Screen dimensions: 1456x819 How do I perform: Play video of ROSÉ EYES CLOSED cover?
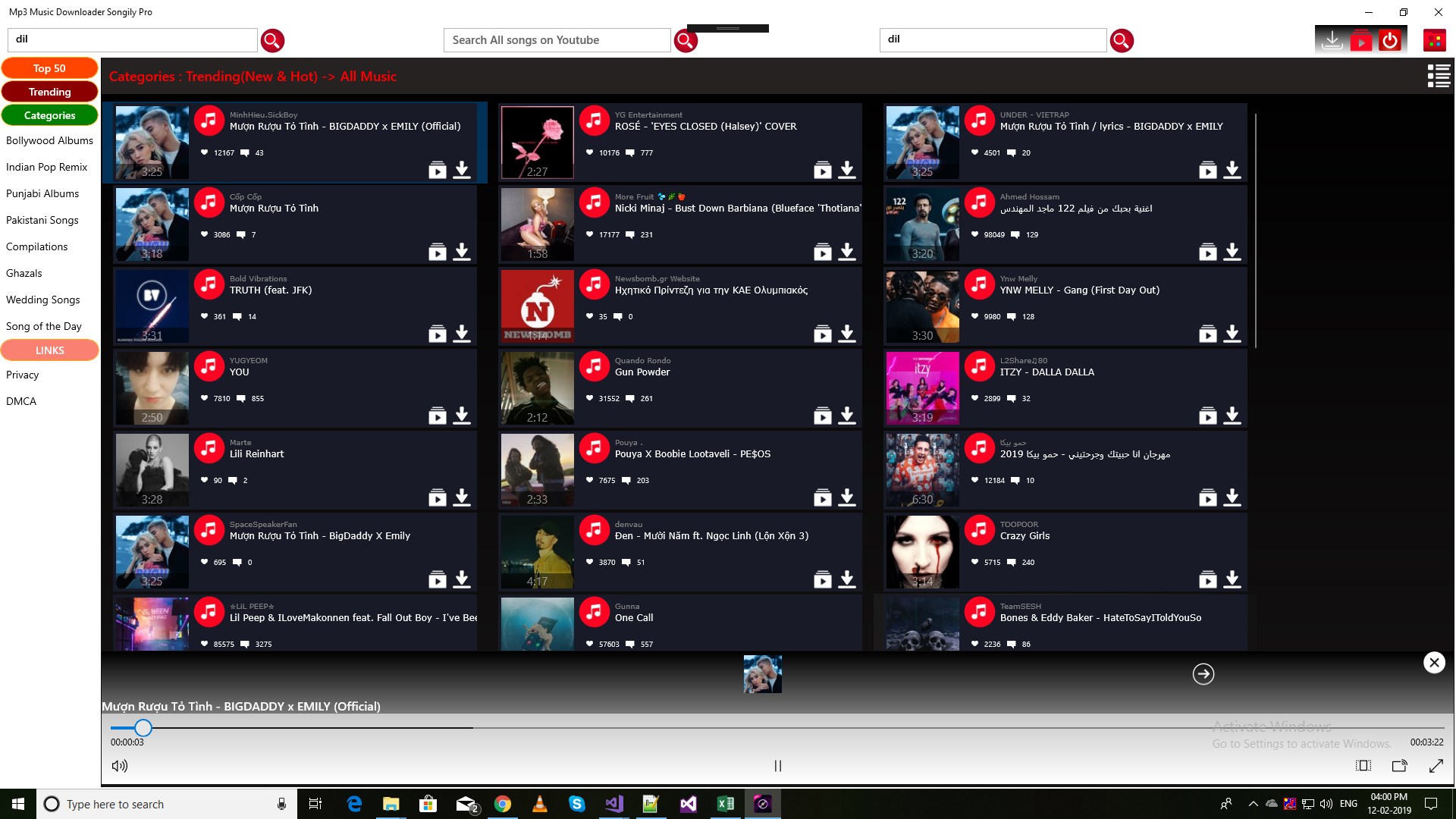(x=823, y=170)
